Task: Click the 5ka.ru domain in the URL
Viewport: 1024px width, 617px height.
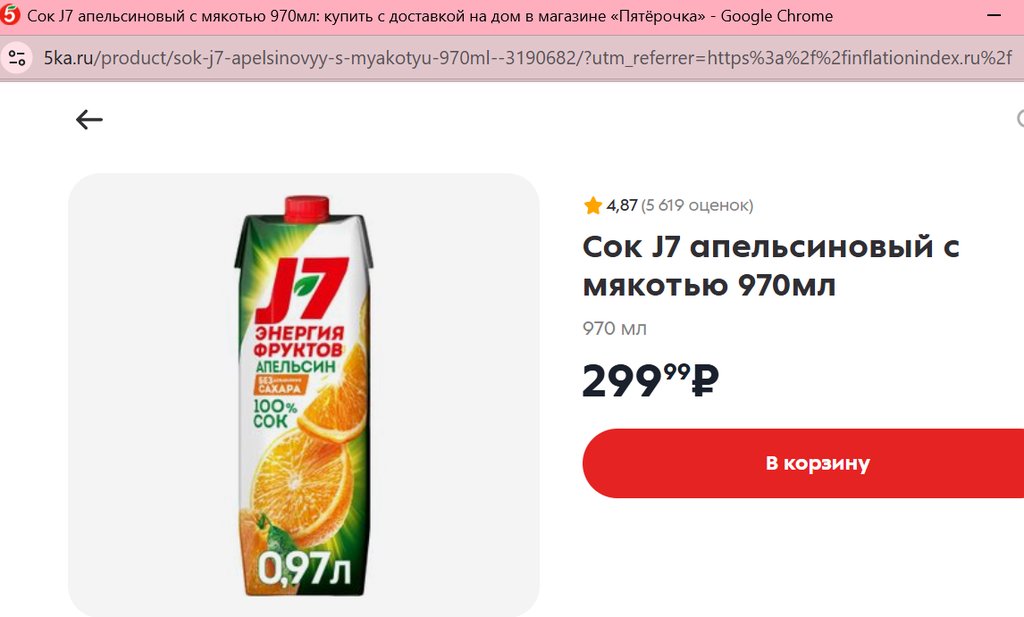Action: [69, 58]
